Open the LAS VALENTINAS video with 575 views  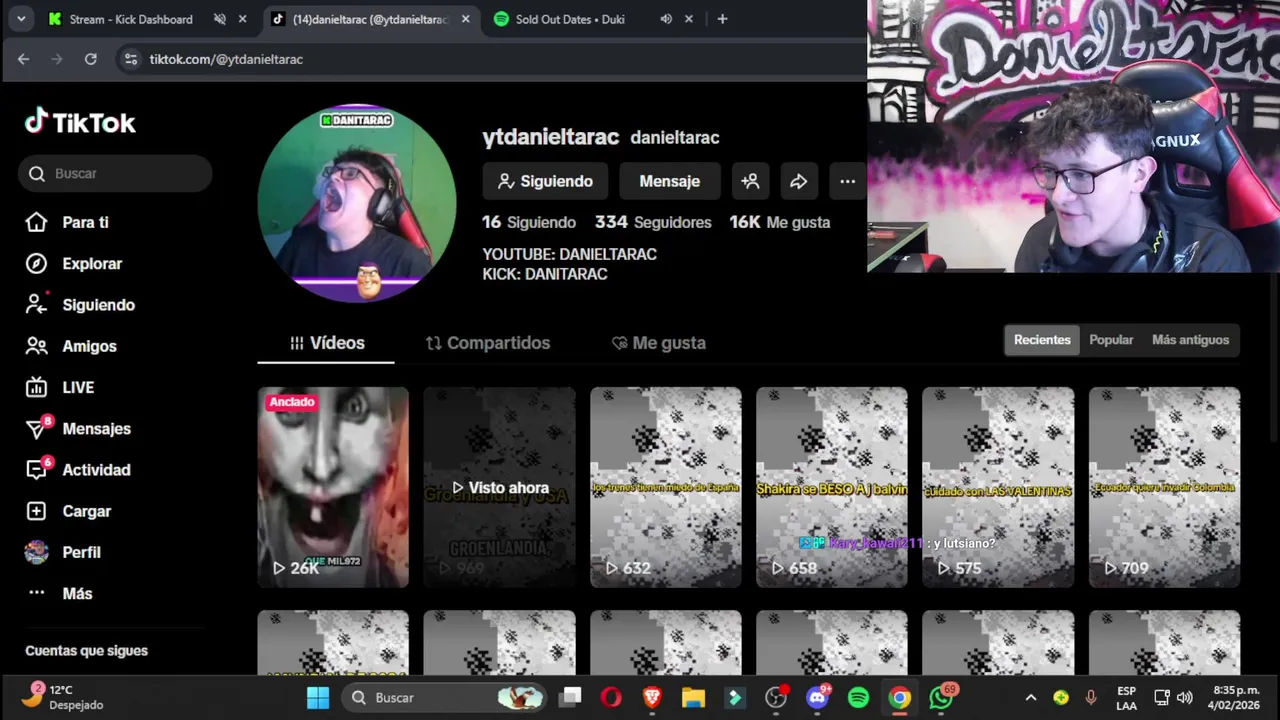point(997,487)
